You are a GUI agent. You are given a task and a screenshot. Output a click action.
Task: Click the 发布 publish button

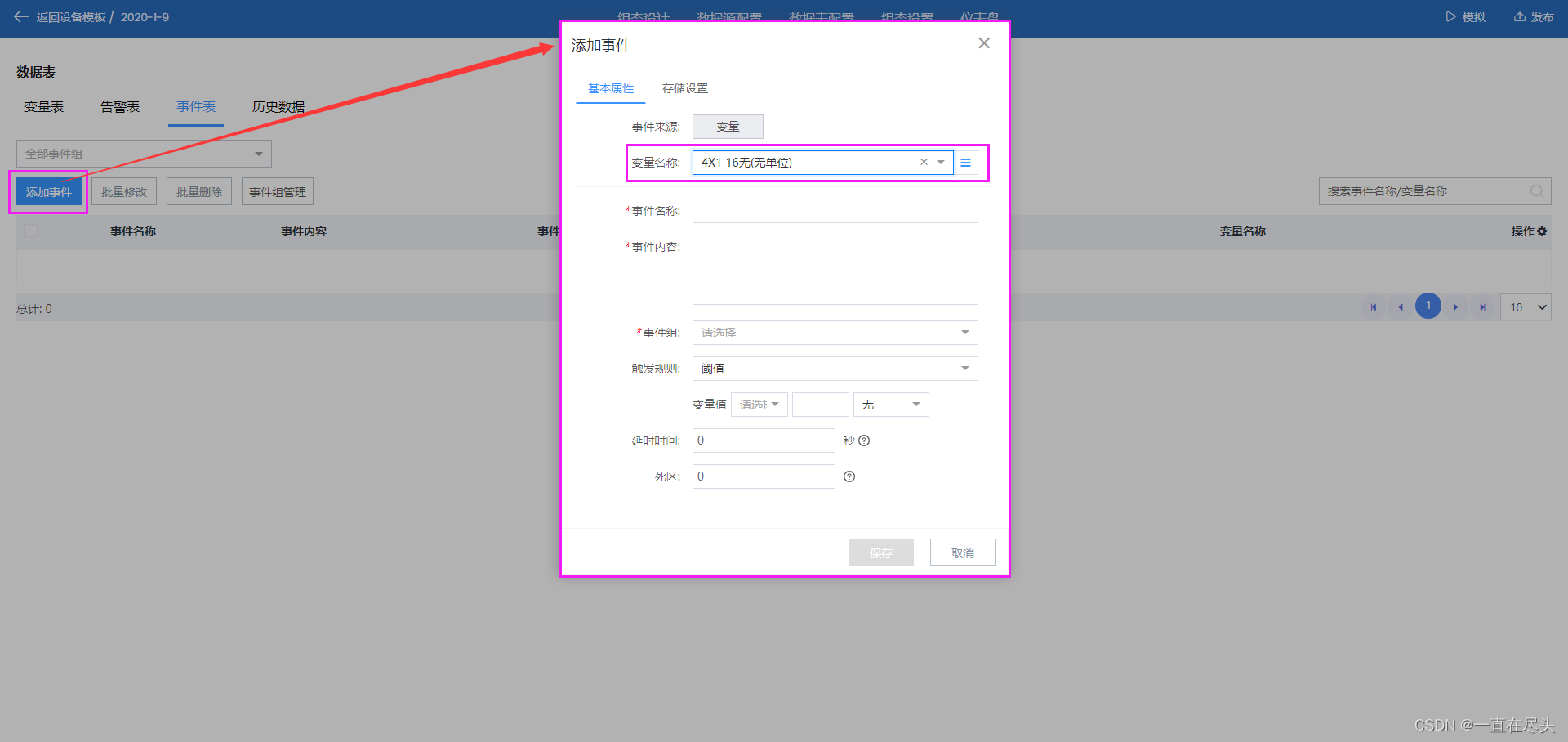(1533, 17)
